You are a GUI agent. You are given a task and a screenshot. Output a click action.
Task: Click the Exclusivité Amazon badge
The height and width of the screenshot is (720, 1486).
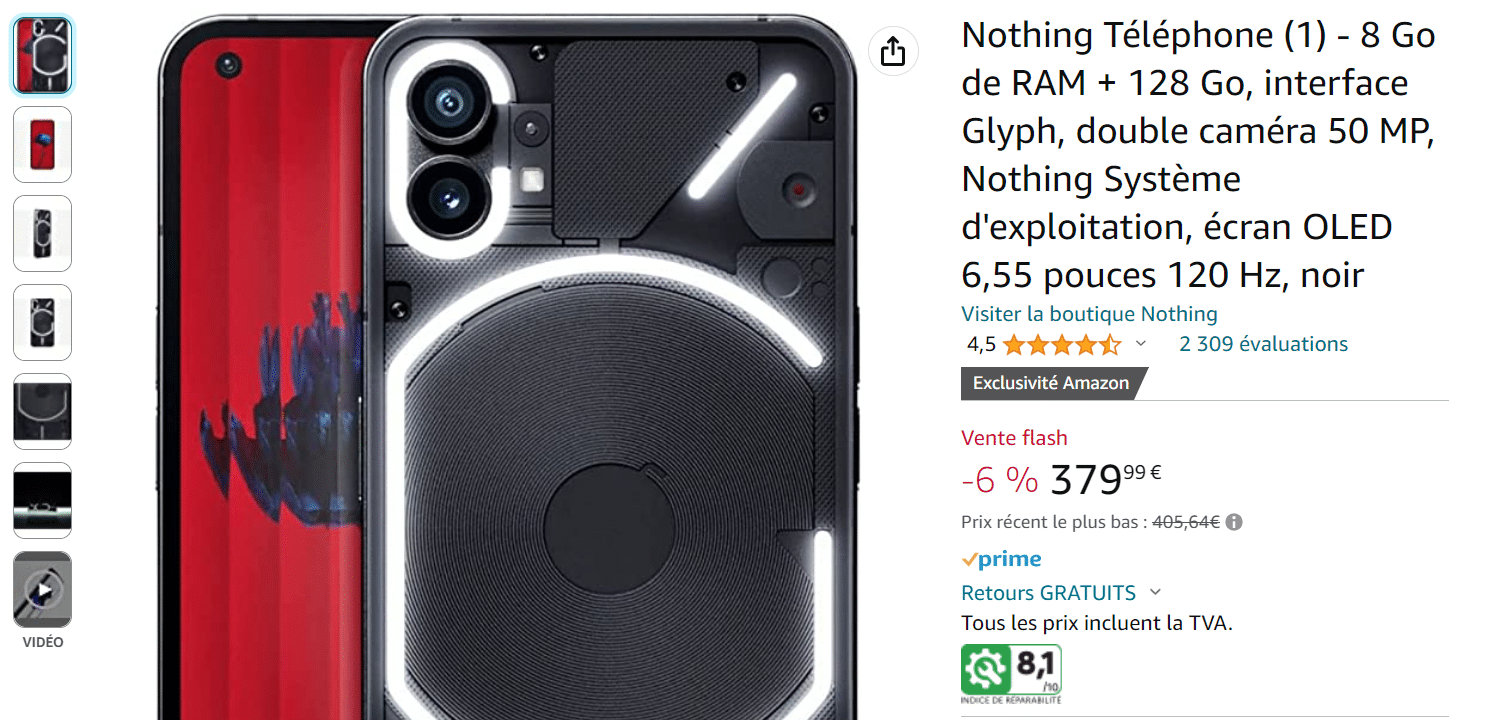pyautogui.click(x=1054, y=383)
